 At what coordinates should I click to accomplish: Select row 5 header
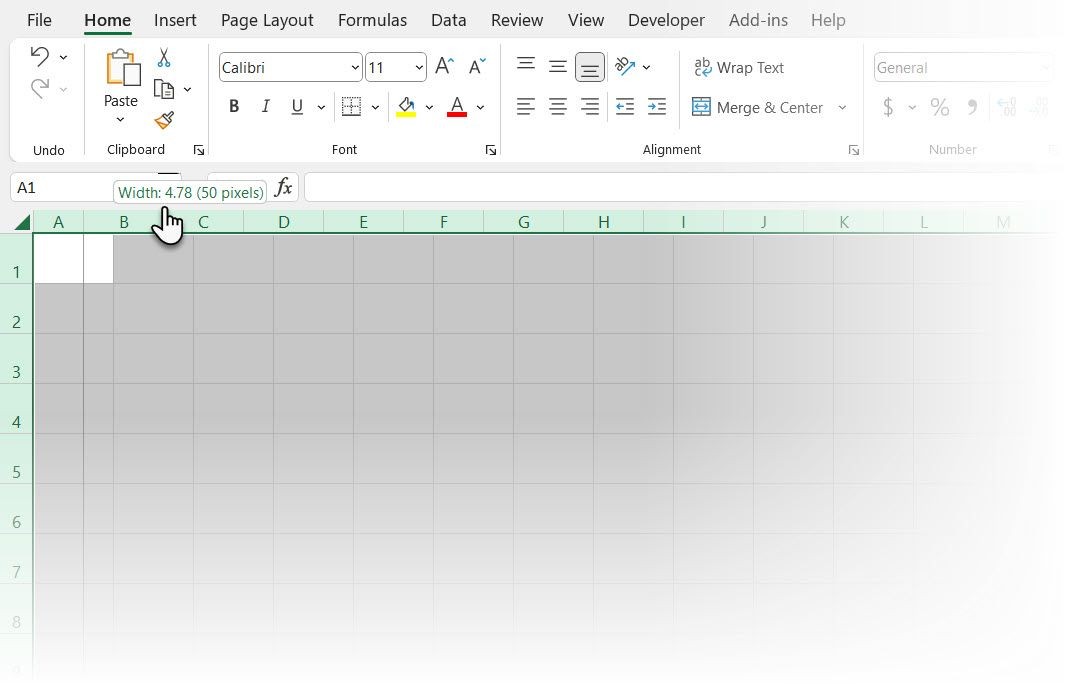coord(16,460)
